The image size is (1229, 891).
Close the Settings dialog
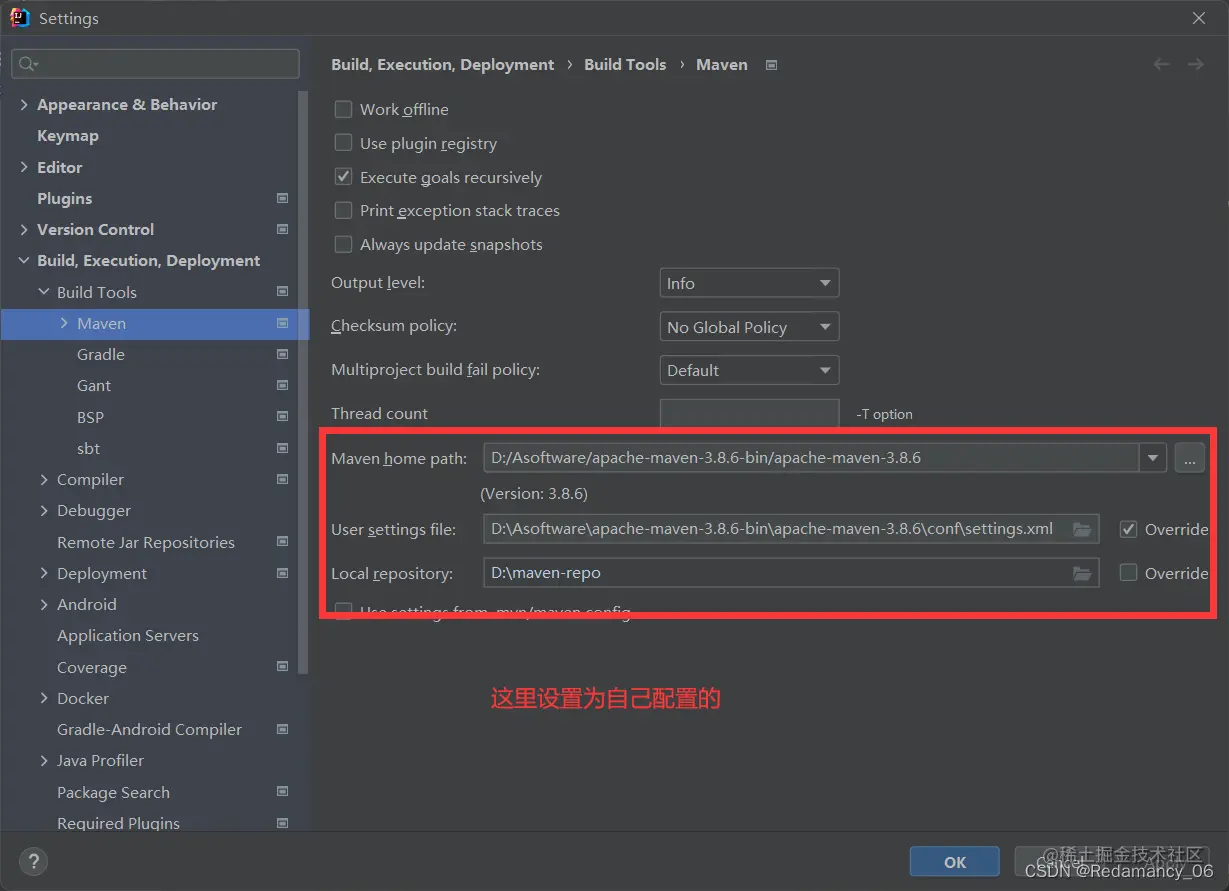point(1199,18)
